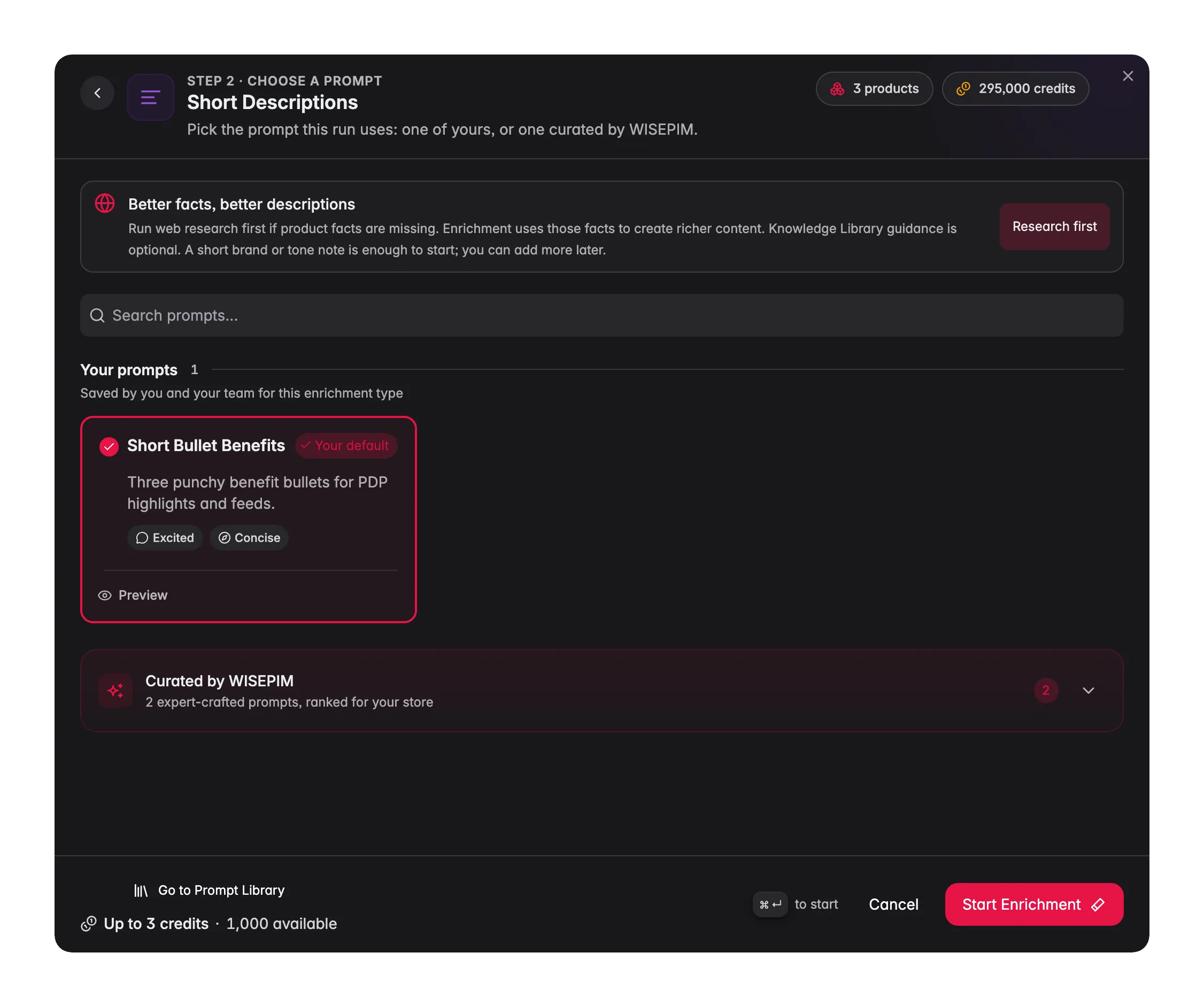Focus the Search prompts field
The height and width of the screenshot is (1007, 1204).
pyautogui.click(x=602, y=315)
